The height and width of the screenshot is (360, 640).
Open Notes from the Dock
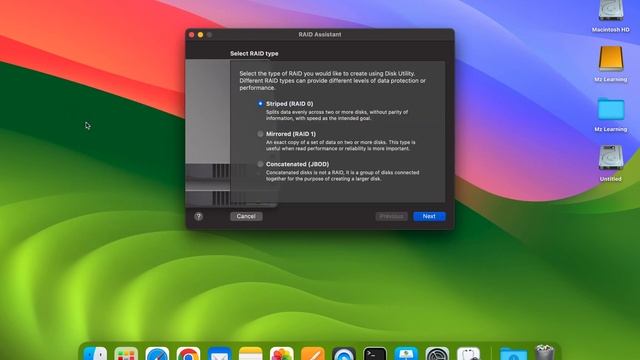coord(250,353)
